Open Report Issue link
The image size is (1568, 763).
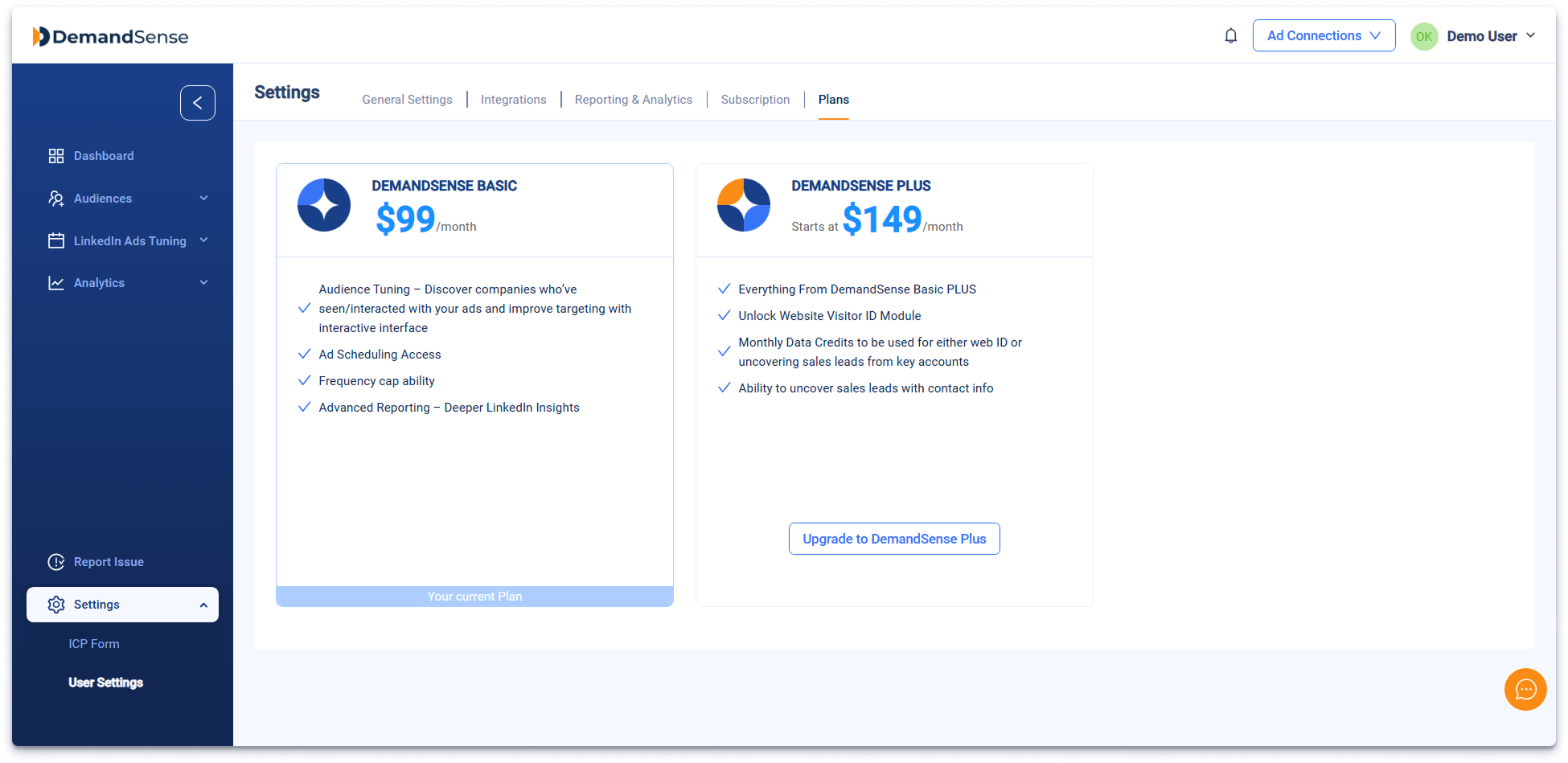[x=109, y=562]
